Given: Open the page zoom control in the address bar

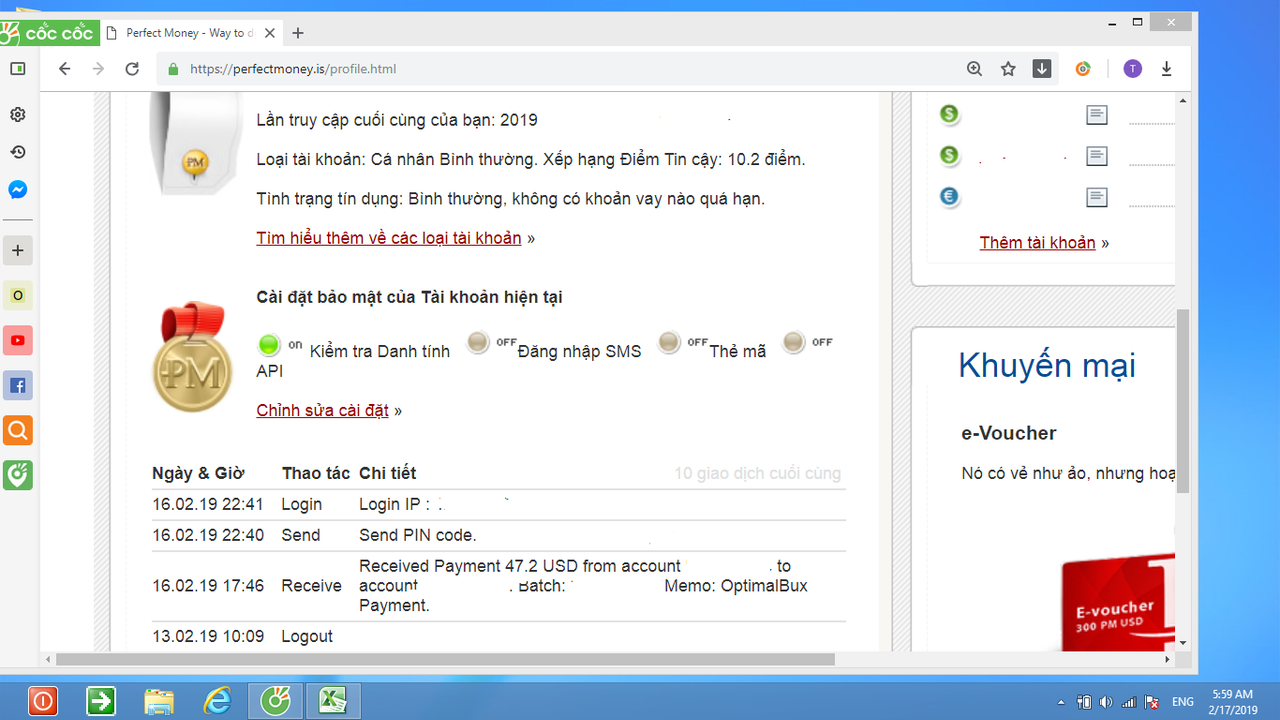Looking at the screenshot, I should (974, 69).
